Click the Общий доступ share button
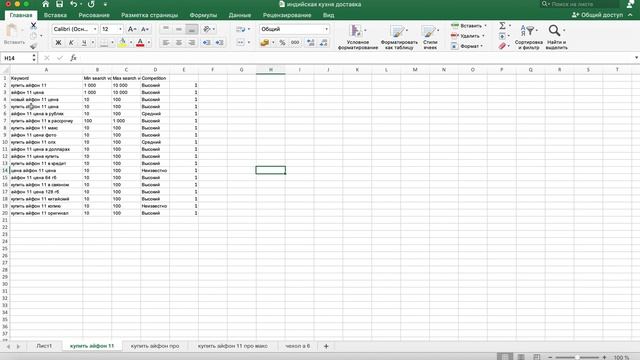This screenshot has height=360, width=640. (598, 15)
